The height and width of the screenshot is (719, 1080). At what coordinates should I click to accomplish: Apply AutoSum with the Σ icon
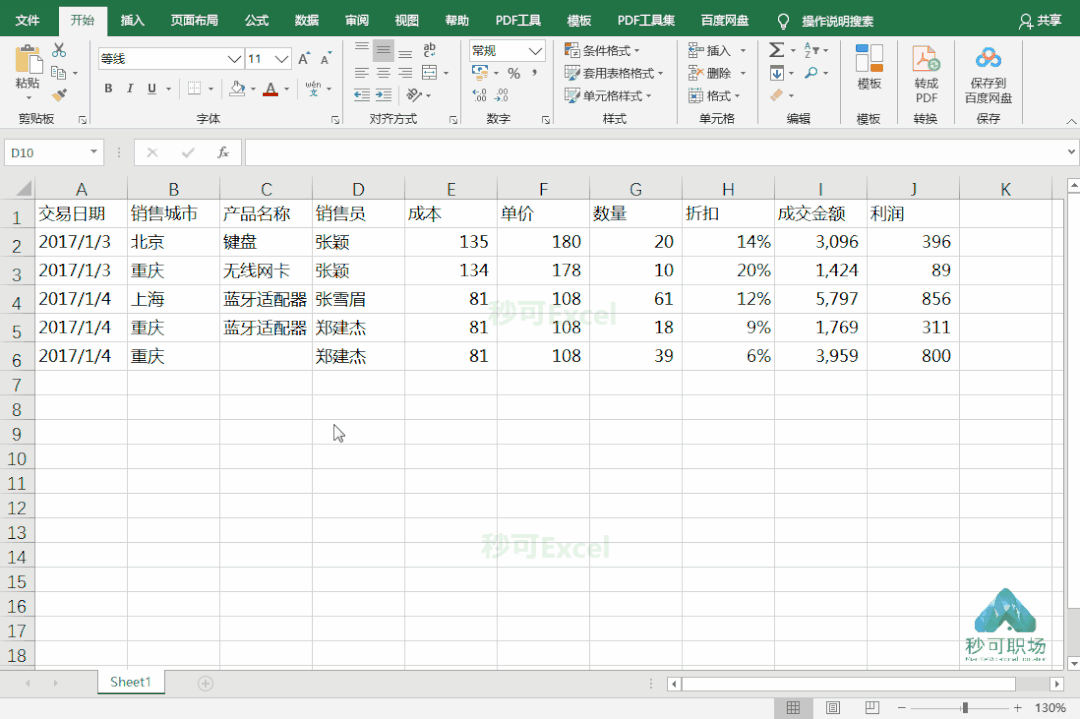point(775,48)
